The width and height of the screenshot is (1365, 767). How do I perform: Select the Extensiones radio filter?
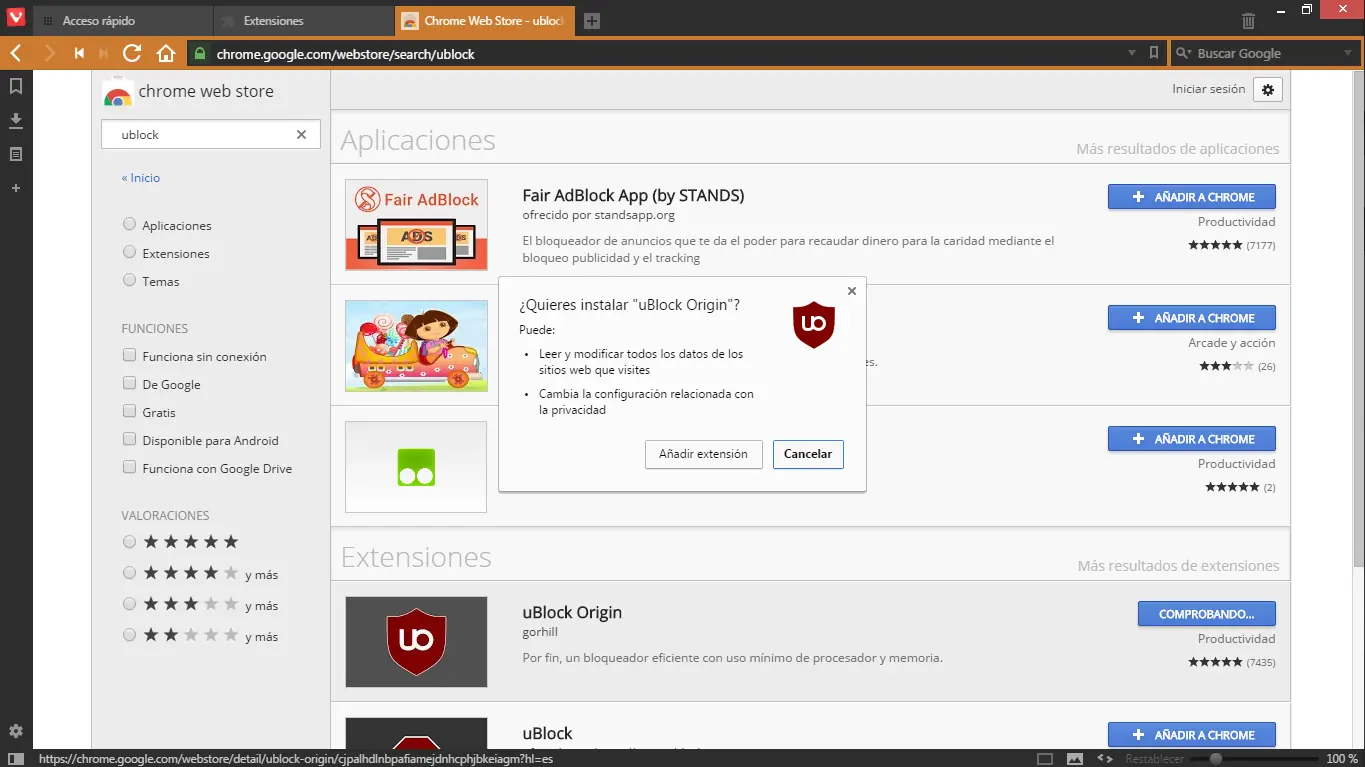pos(129,252)
